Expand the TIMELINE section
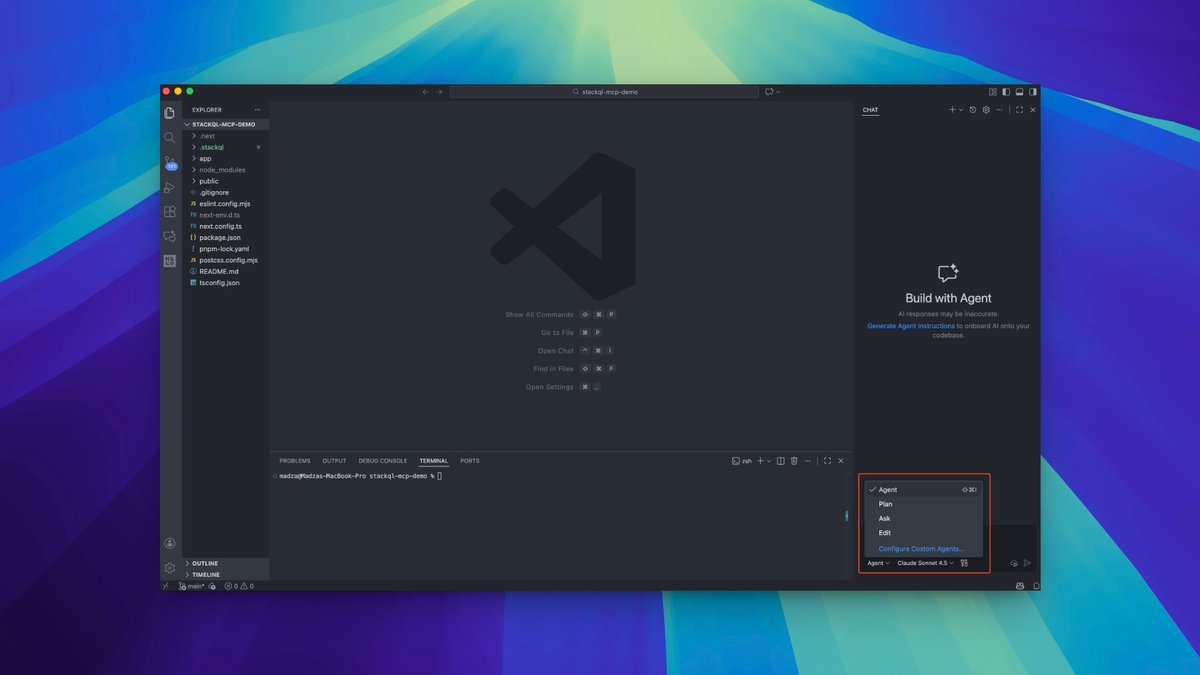The width and height of the screenshot is (1200, 675). click(x=225, y=575)
